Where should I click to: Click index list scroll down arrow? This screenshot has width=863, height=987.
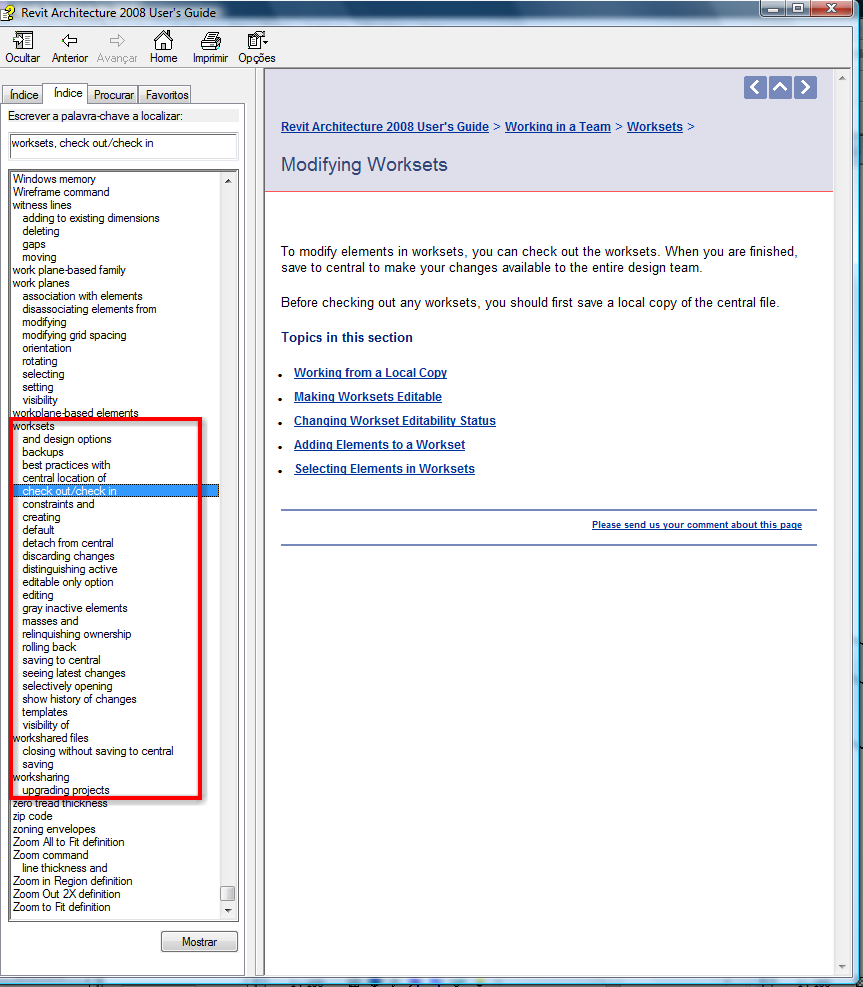228,910
